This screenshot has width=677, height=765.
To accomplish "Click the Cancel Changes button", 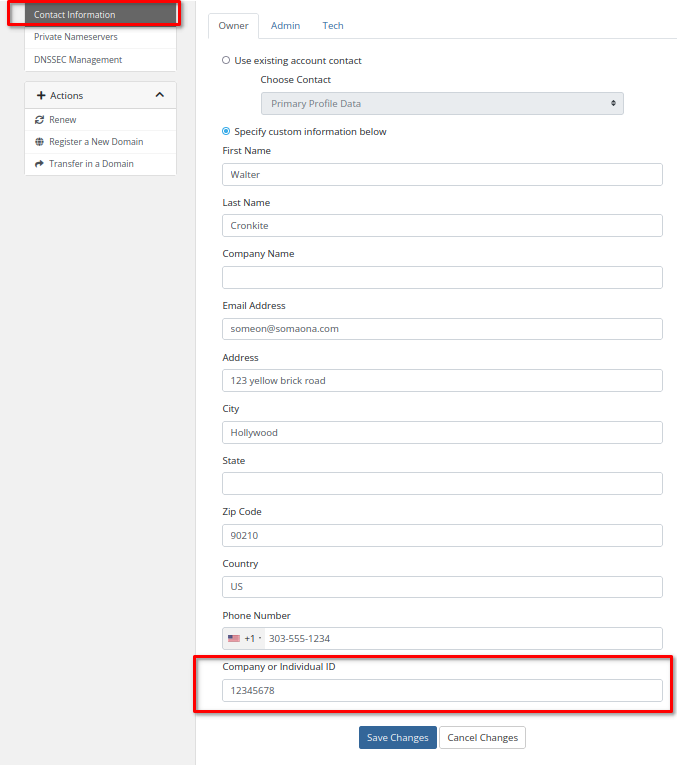I will 482,738.
